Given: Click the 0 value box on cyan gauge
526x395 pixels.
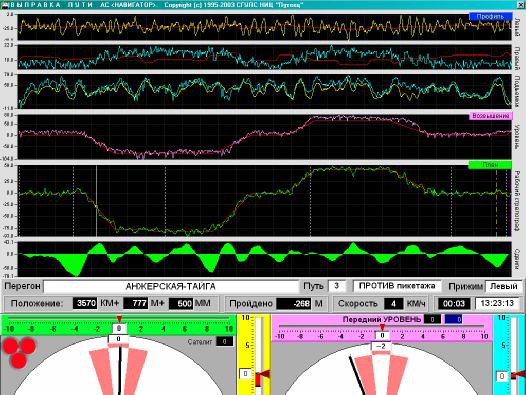Looking at the screenshot, I should [x=502, y=376].
